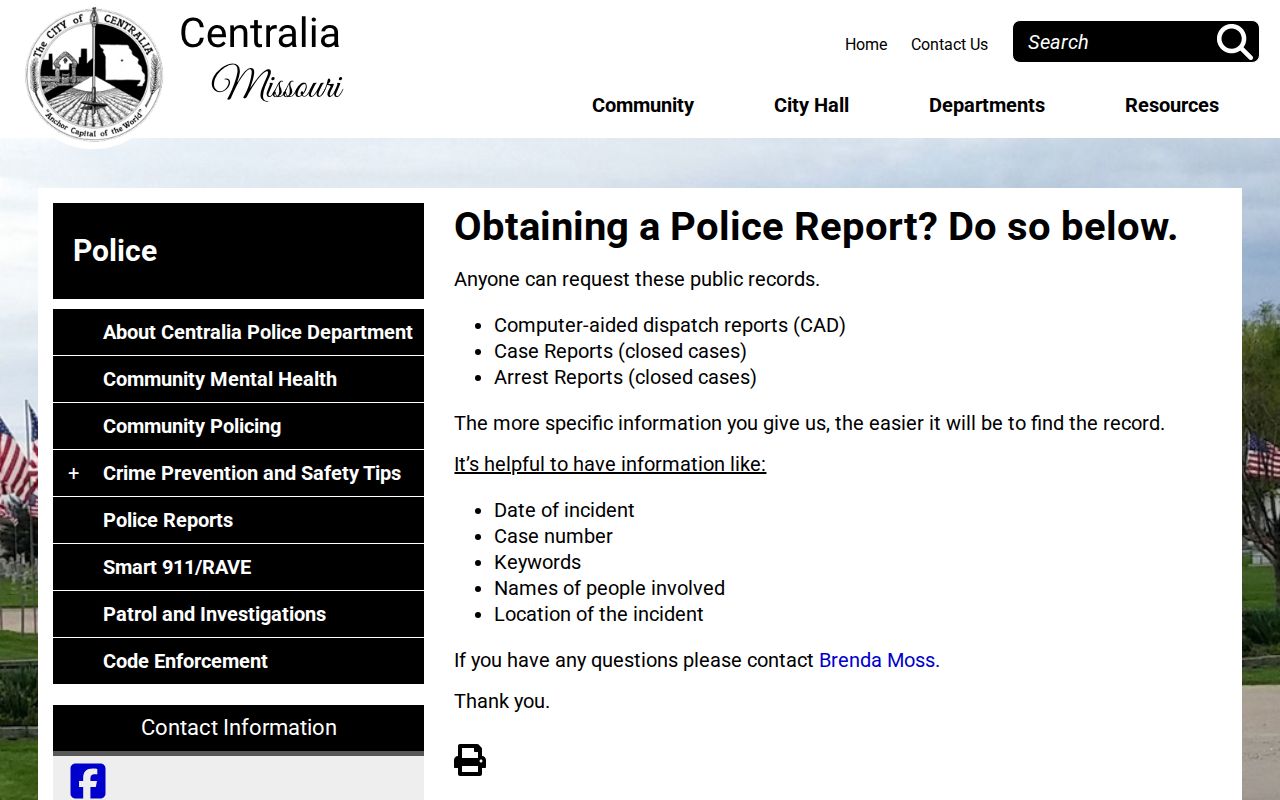Click 'Computer-aided dispatch reports (CAD)' text
Screen dimensions: 1280x800
[x=670, y=325]
